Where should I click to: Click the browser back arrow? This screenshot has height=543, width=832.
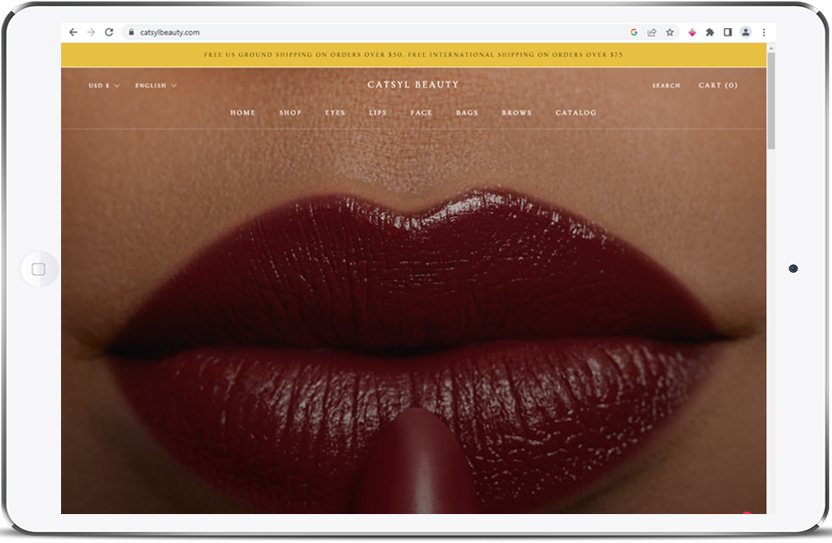(73, 32)
